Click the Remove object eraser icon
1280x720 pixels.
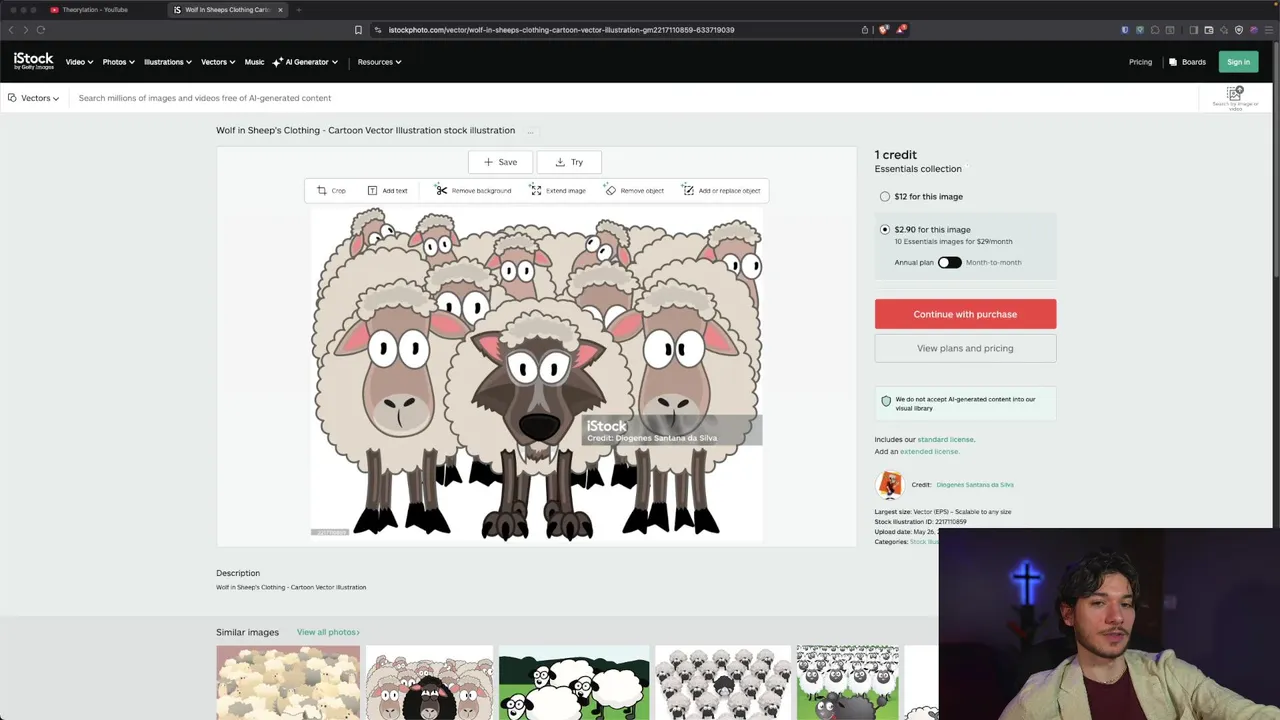point(610,190)
